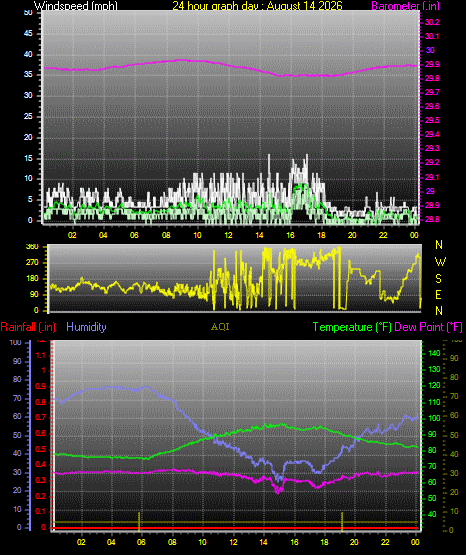Screen dimensions: 466x555
Task: Click the 'Windspeed (mph)' axis title
Action: [x=75, y=5]
